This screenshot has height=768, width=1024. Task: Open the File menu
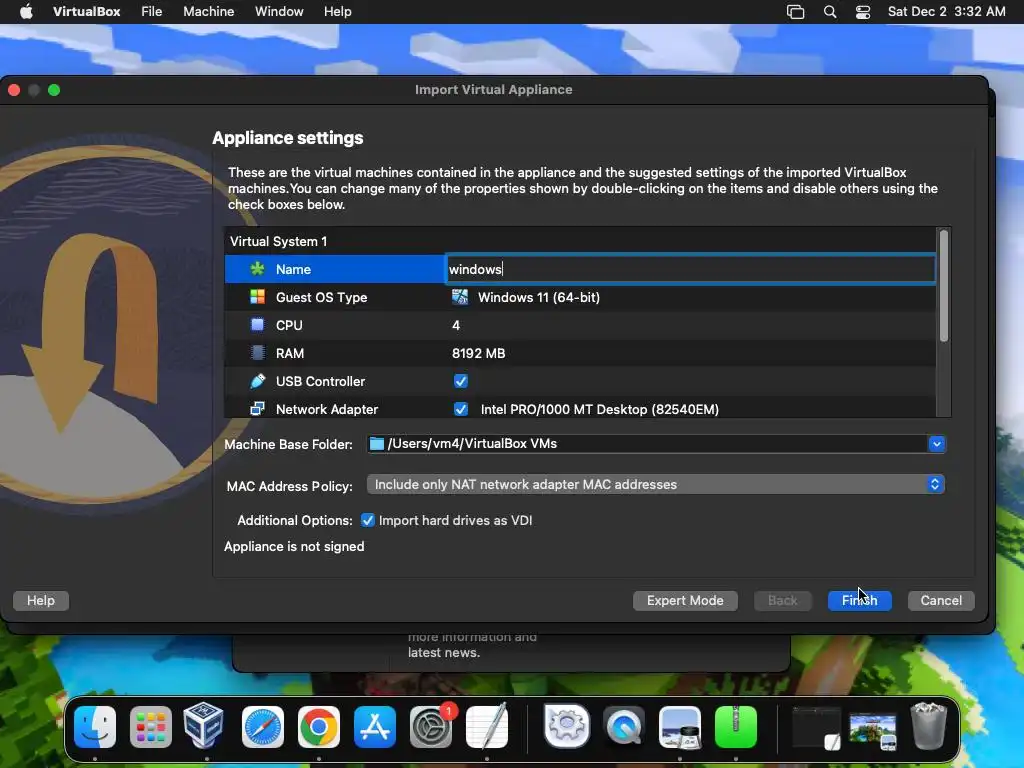pyautogui.click(x=152, y=12)
